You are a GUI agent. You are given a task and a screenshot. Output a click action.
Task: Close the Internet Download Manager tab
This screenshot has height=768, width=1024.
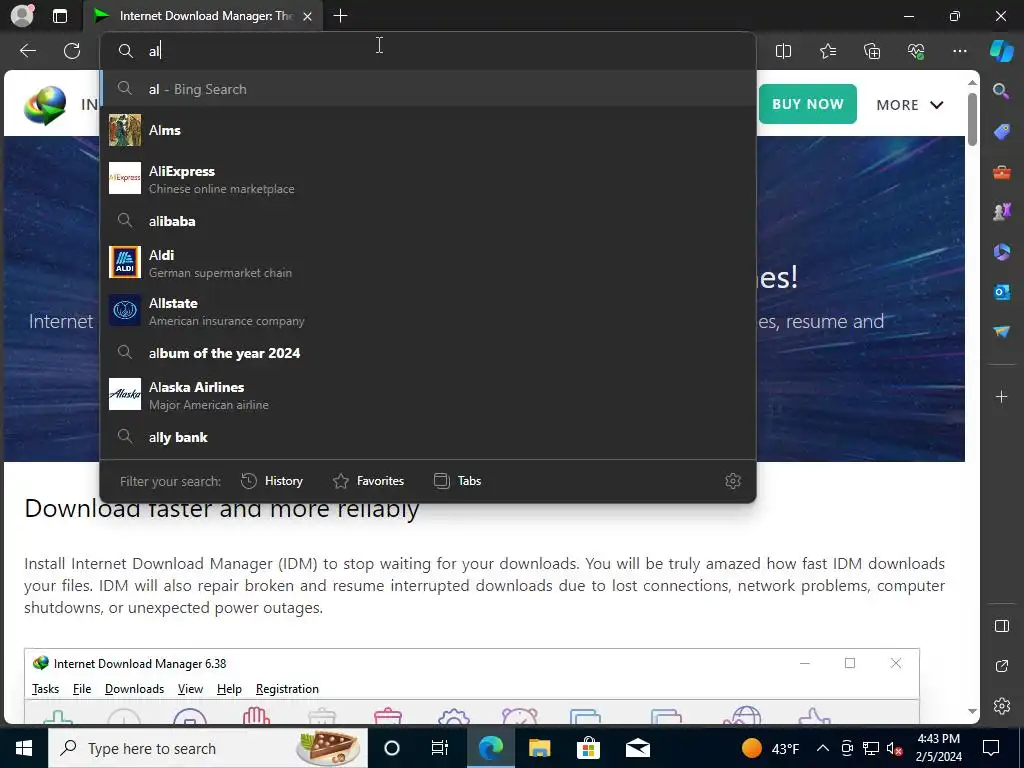tap(307, 16)
